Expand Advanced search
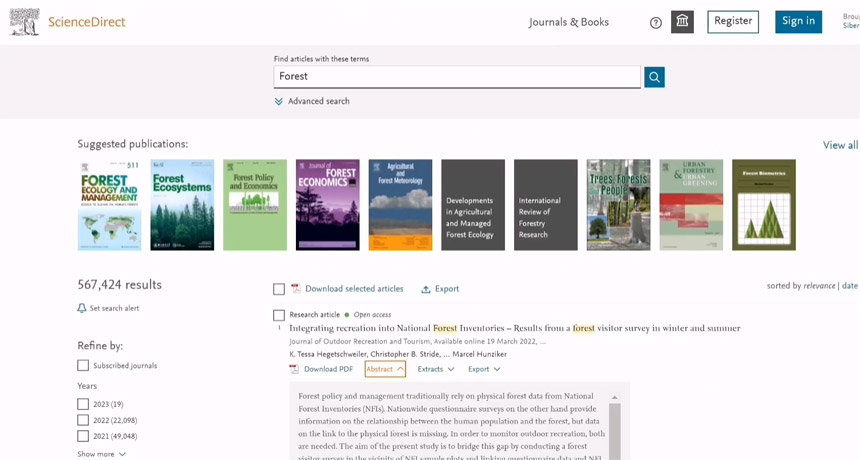Screen dimensions: 860x460 pos(319,101)
